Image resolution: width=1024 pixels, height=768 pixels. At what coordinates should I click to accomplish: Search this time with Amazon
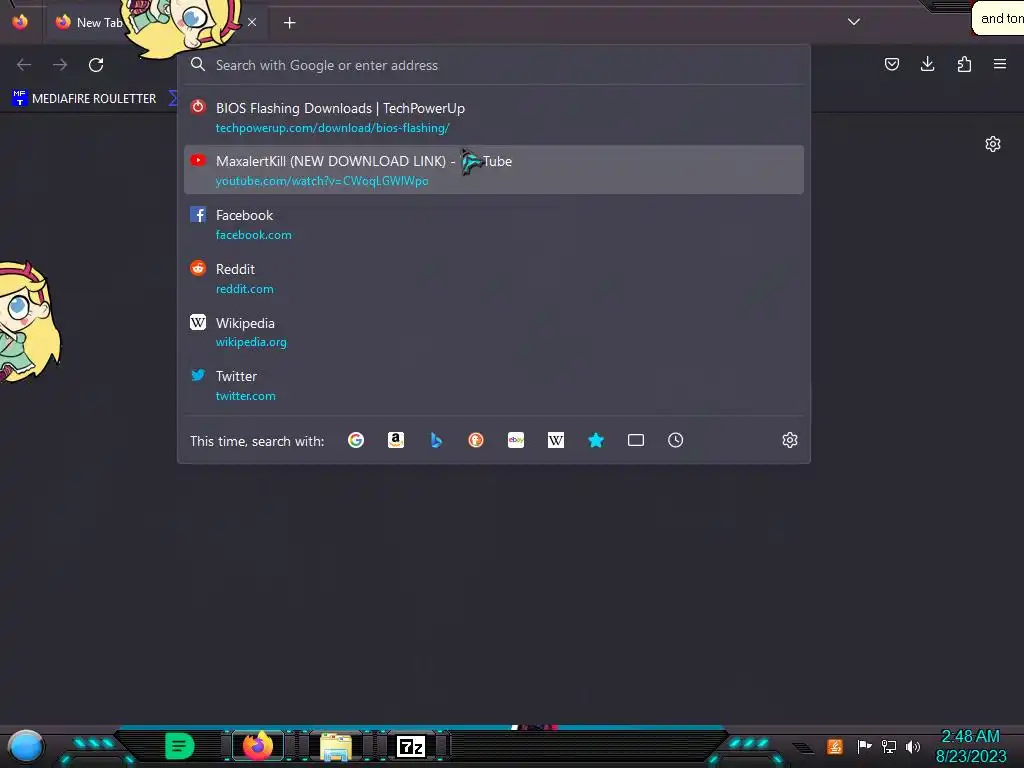pyautogui.click(x=396, y=440)
